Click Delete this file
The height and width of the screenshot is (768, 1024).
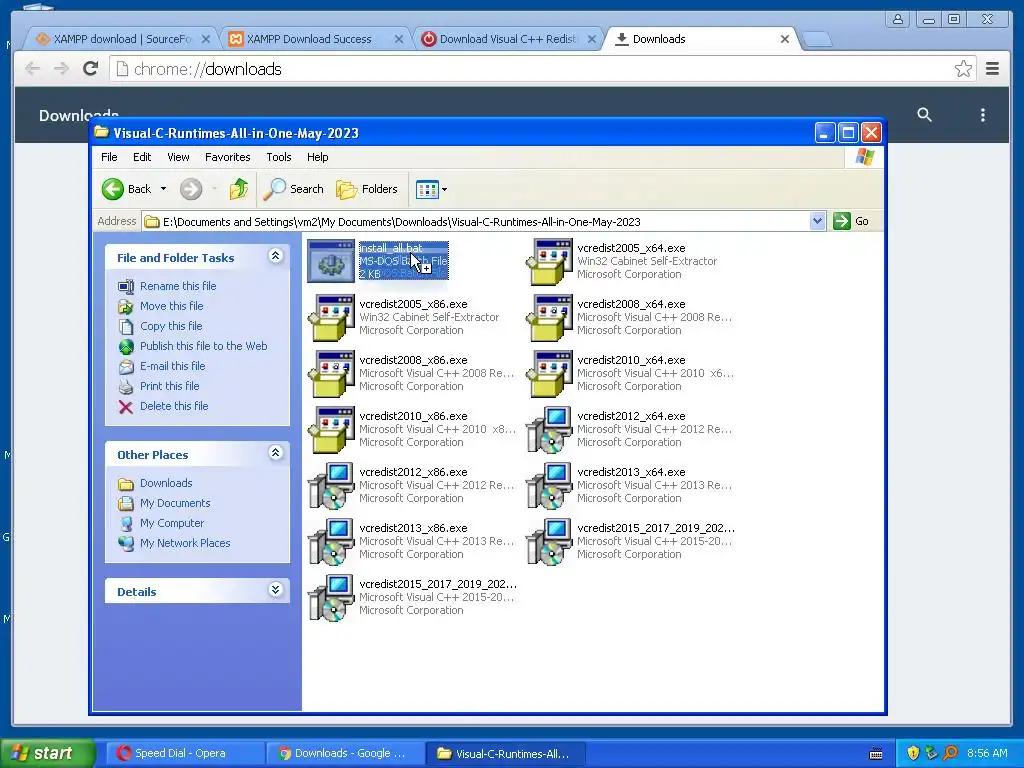pyautogui.click(x=174, y=406)
